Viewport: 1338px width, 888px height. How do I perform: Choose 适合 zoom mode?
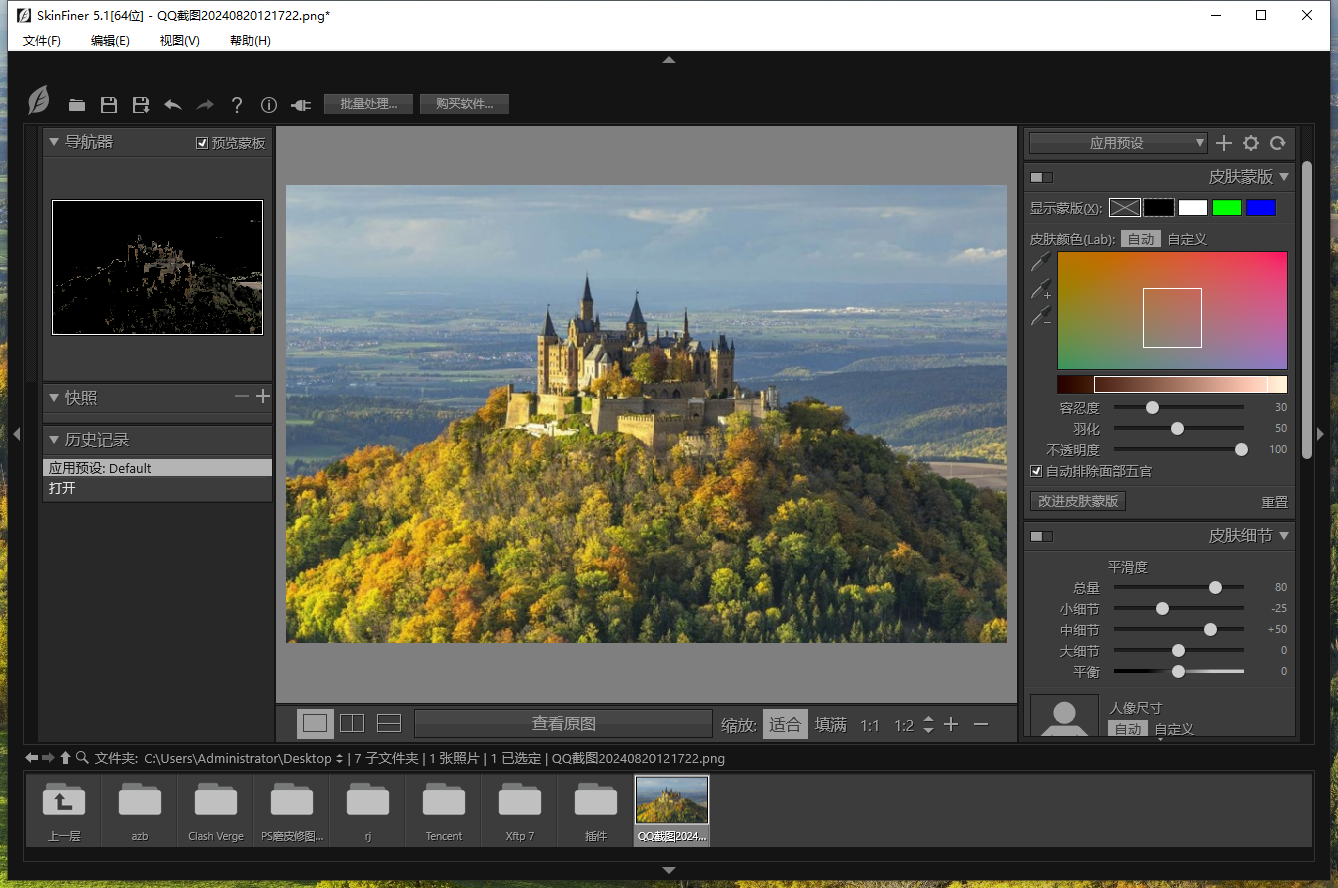pyautogui.click(x=785, y=724)
